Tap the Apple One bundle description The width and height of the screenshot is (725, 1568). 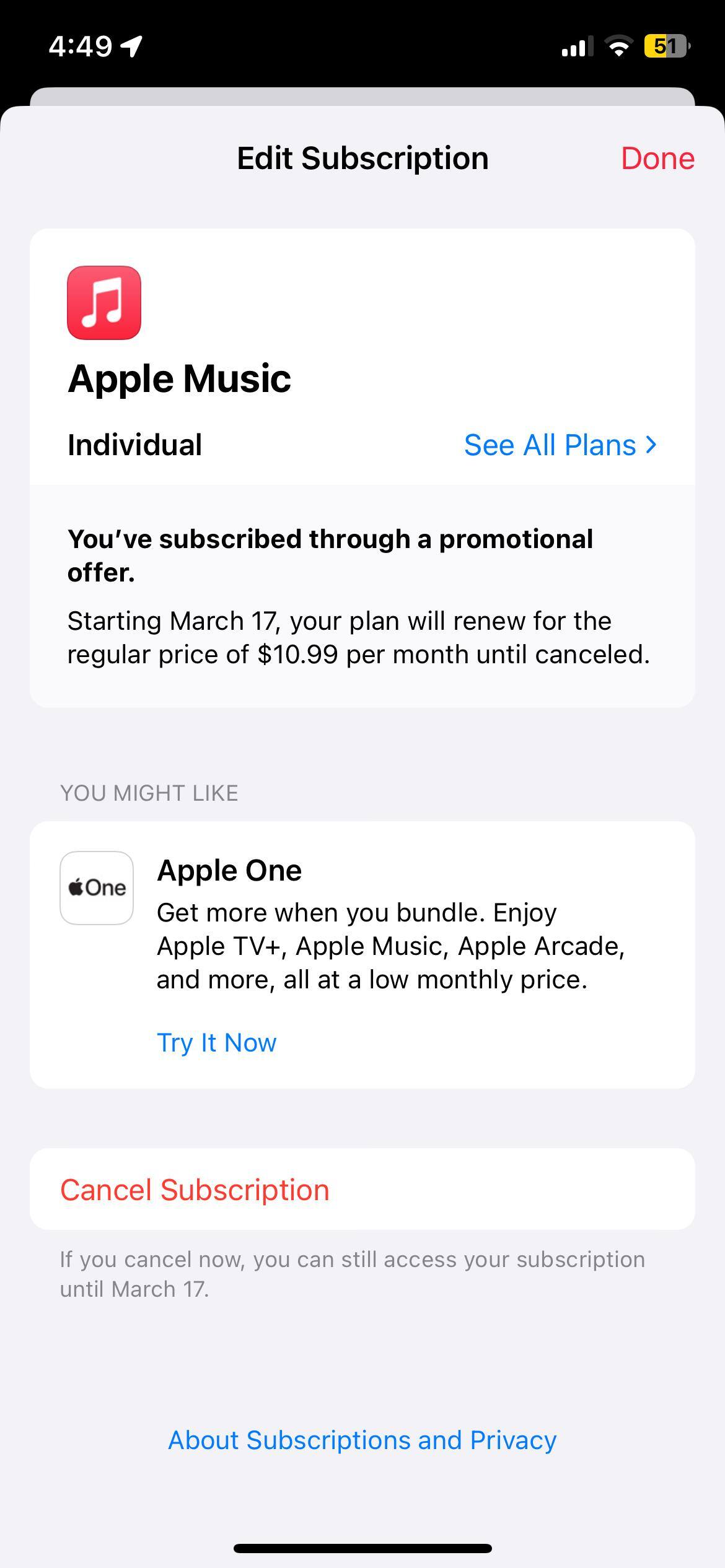click(390, 946)
